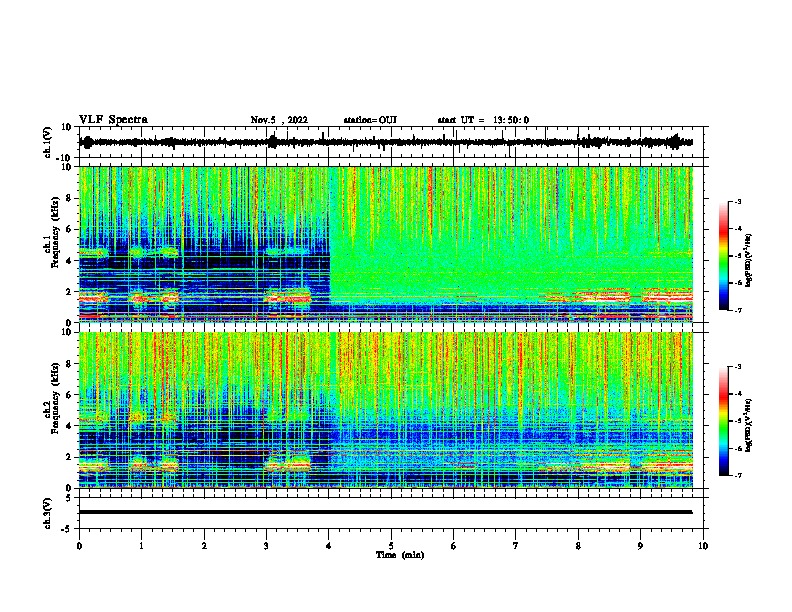
Task: Click the "-7" tick on the ch.1 colorbar
Action: [738, 310]
